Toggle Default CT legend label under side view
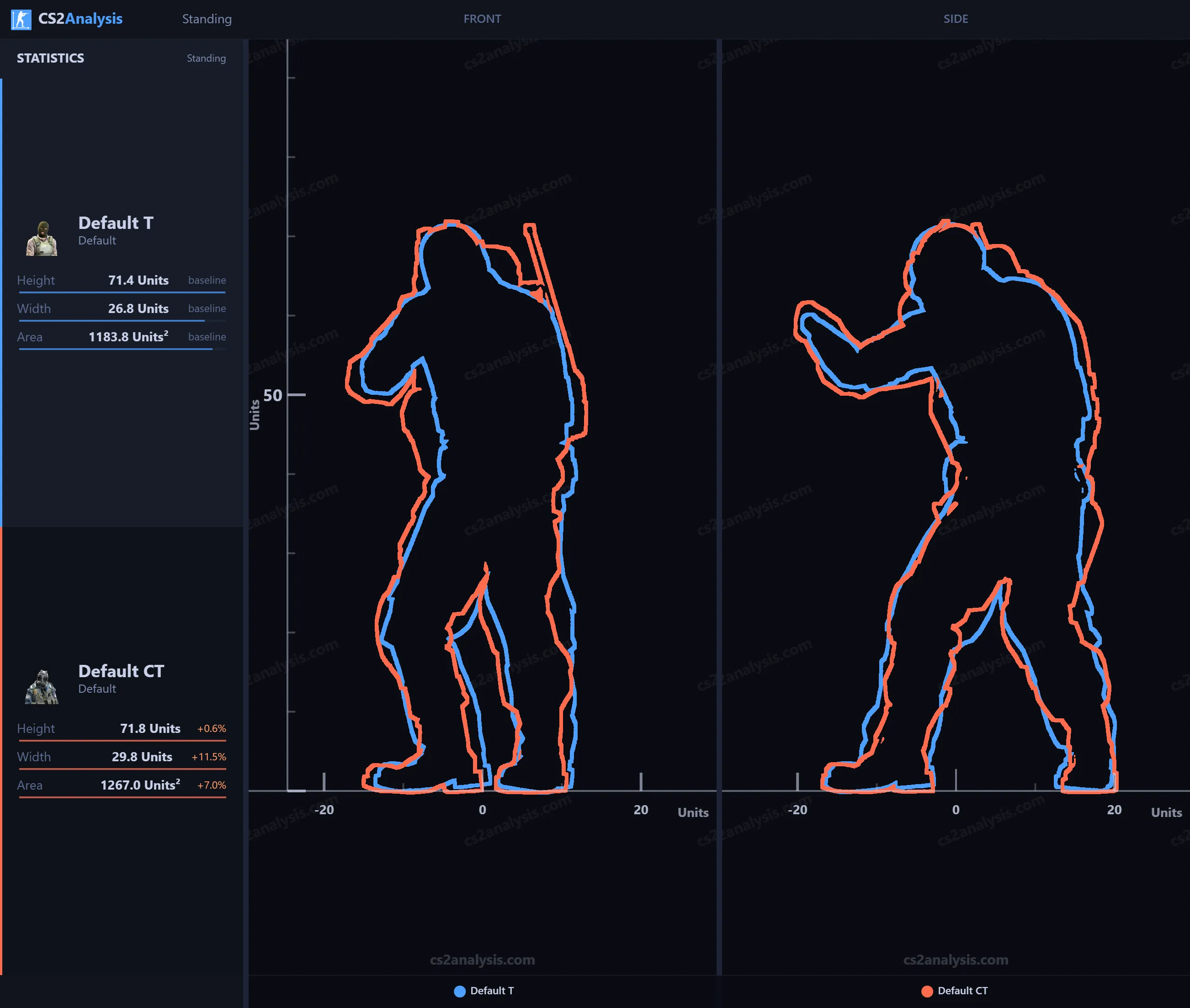1190x1008 pixels. pos(962,991)
